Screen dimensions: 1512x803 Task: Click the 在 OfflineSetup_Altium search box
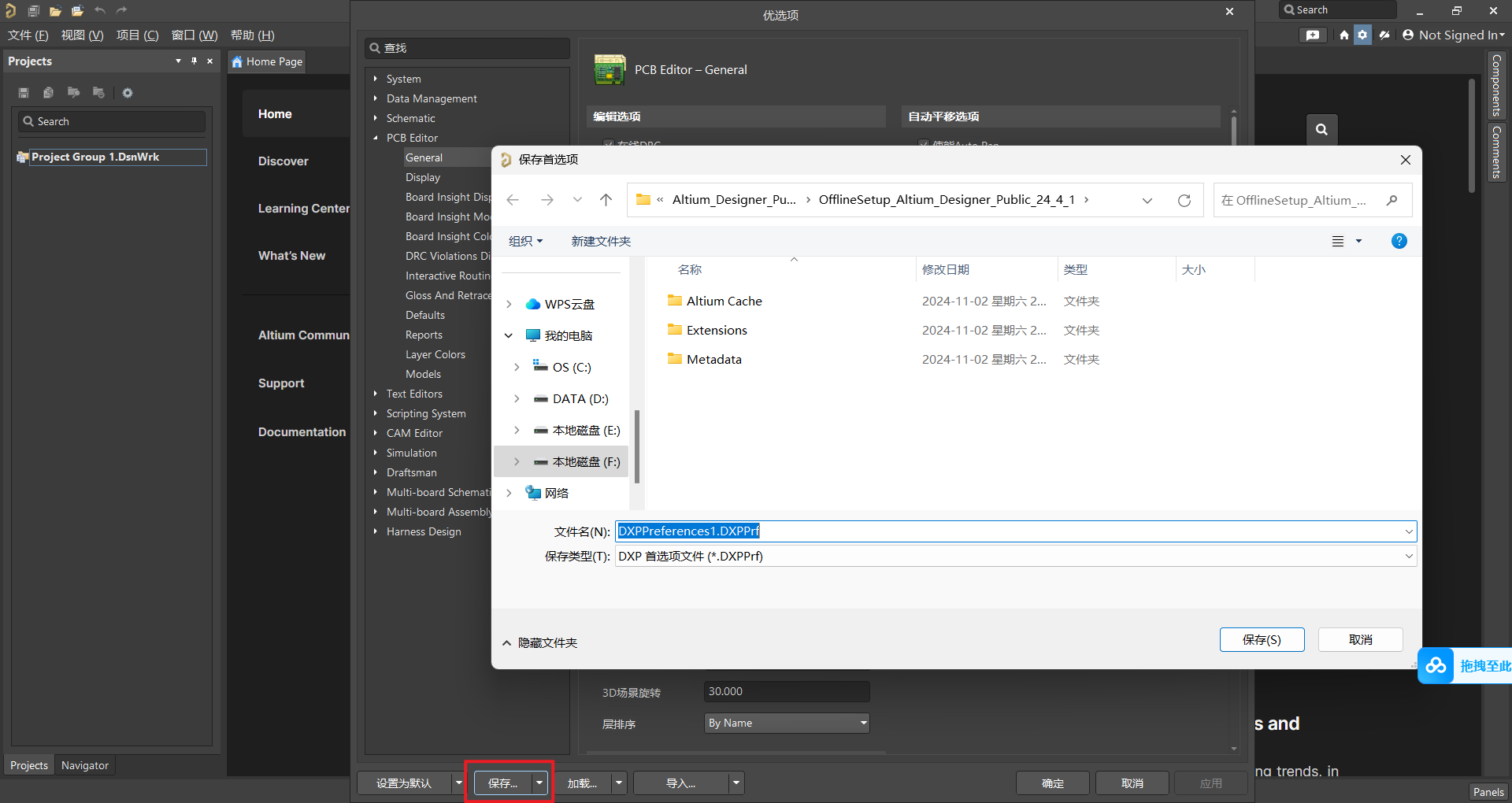(1312, 200)
